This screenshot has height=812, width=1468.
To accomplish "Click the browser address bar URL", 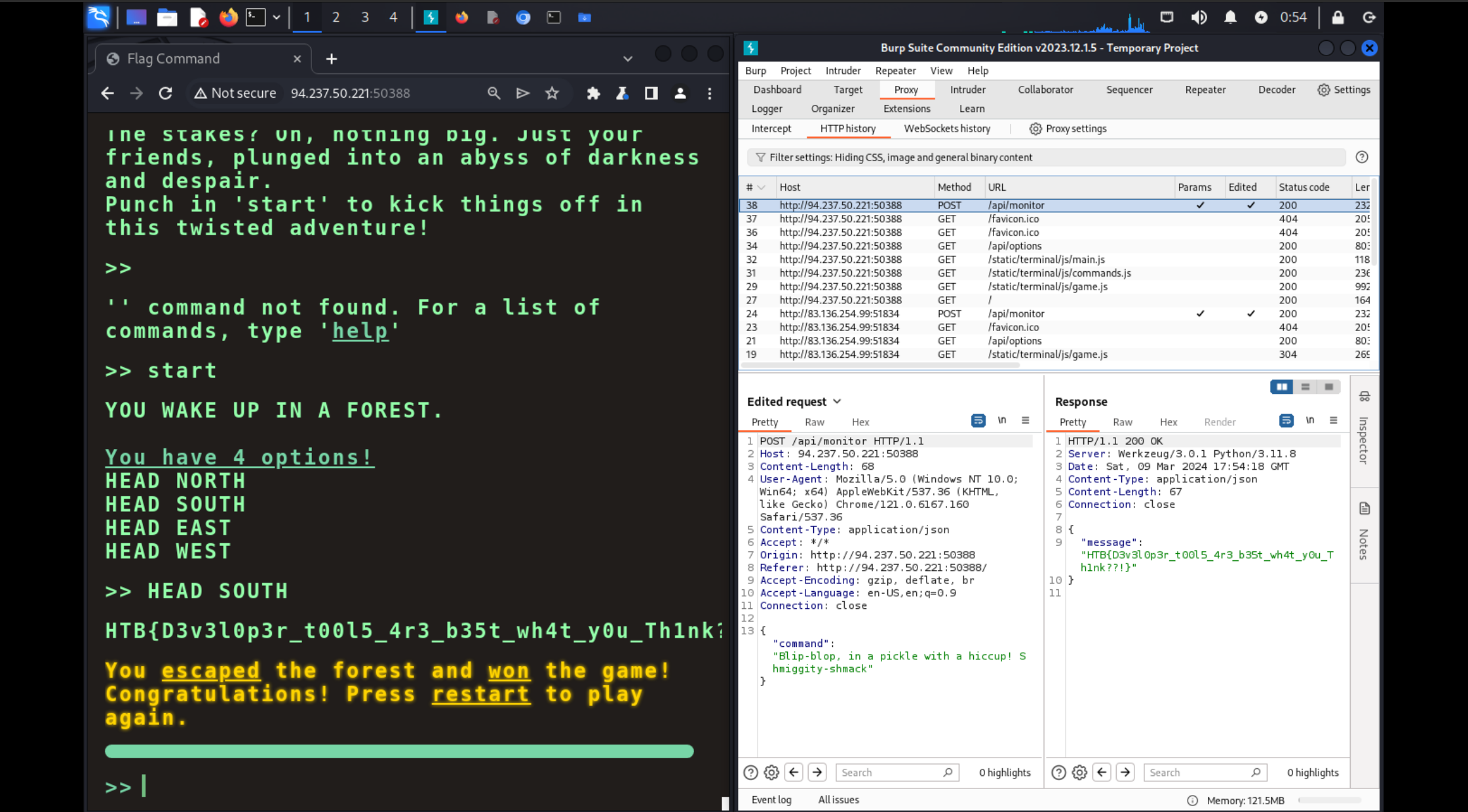I will click(x=350, y=93).
